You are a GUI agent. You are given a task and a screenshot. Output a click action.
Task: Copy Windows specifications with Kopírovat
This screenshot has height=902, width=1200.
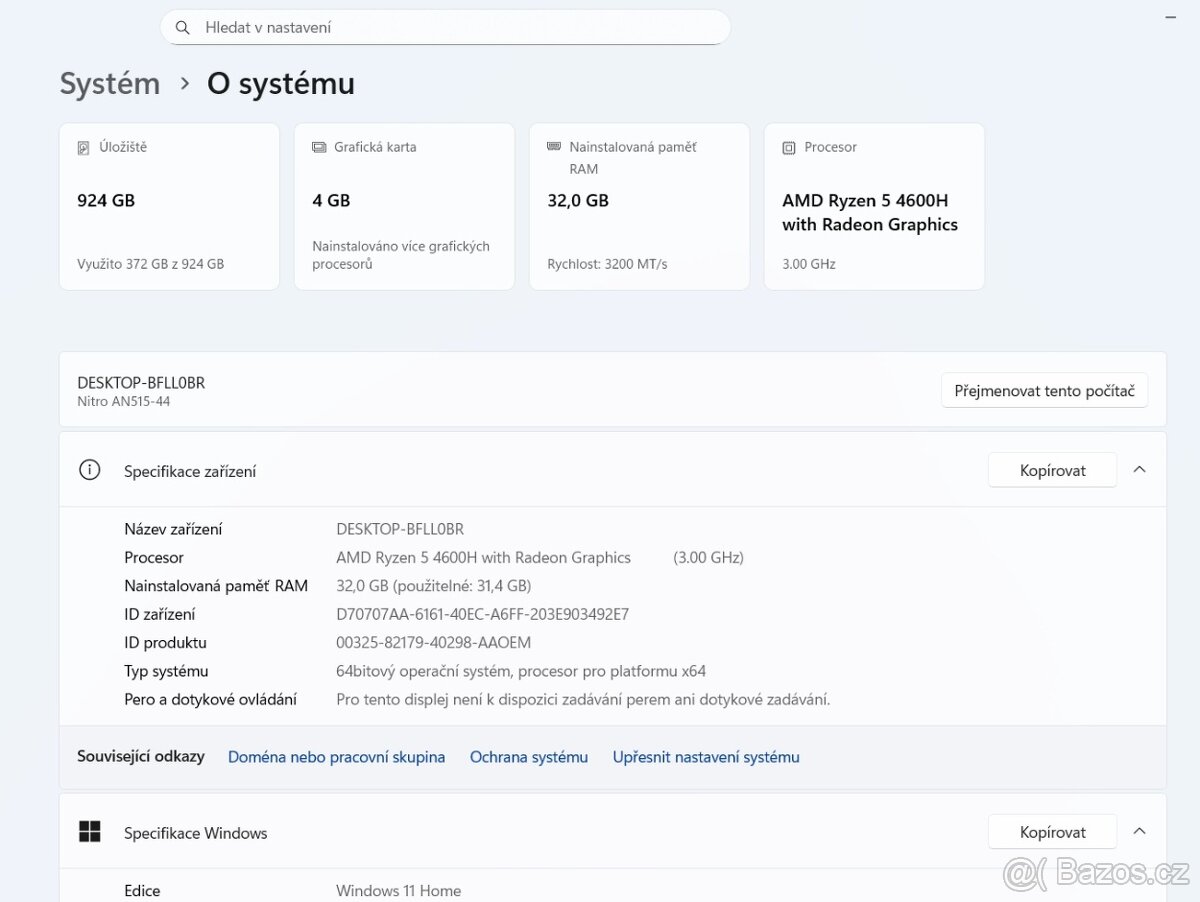(1052, 832)
